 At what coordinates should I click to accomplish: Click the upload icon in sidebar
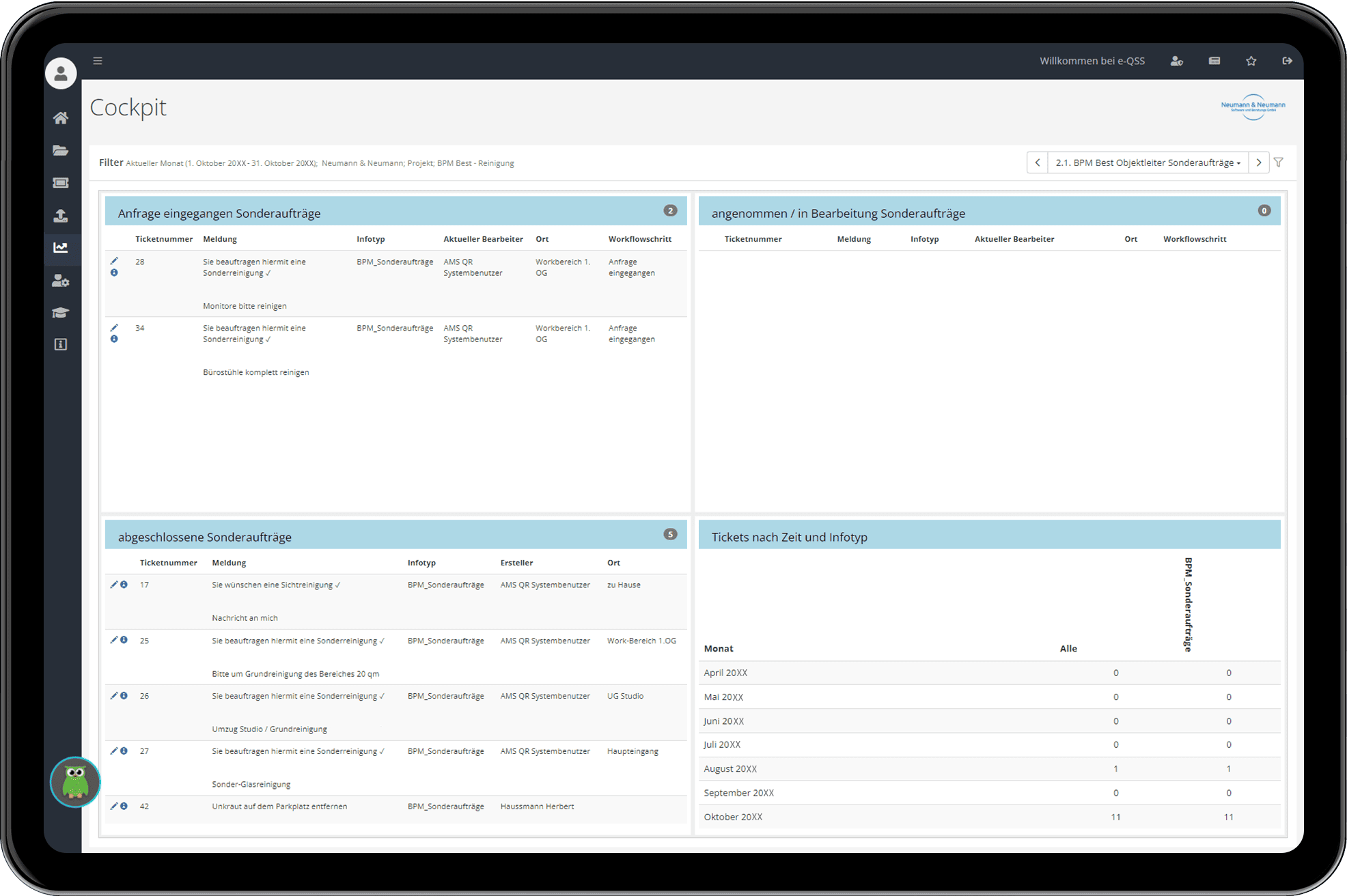[x=61, y=216]
